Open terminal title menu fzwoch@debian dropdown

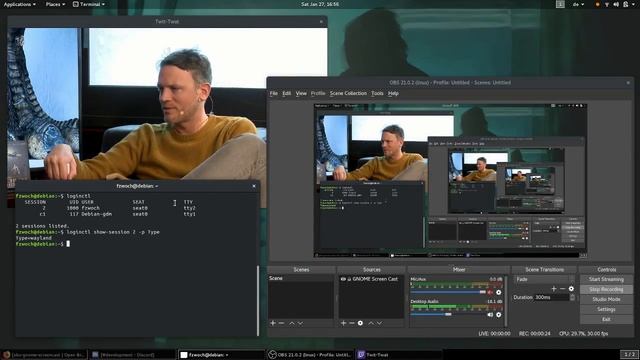pyautogui.click(x=137, y=186)
